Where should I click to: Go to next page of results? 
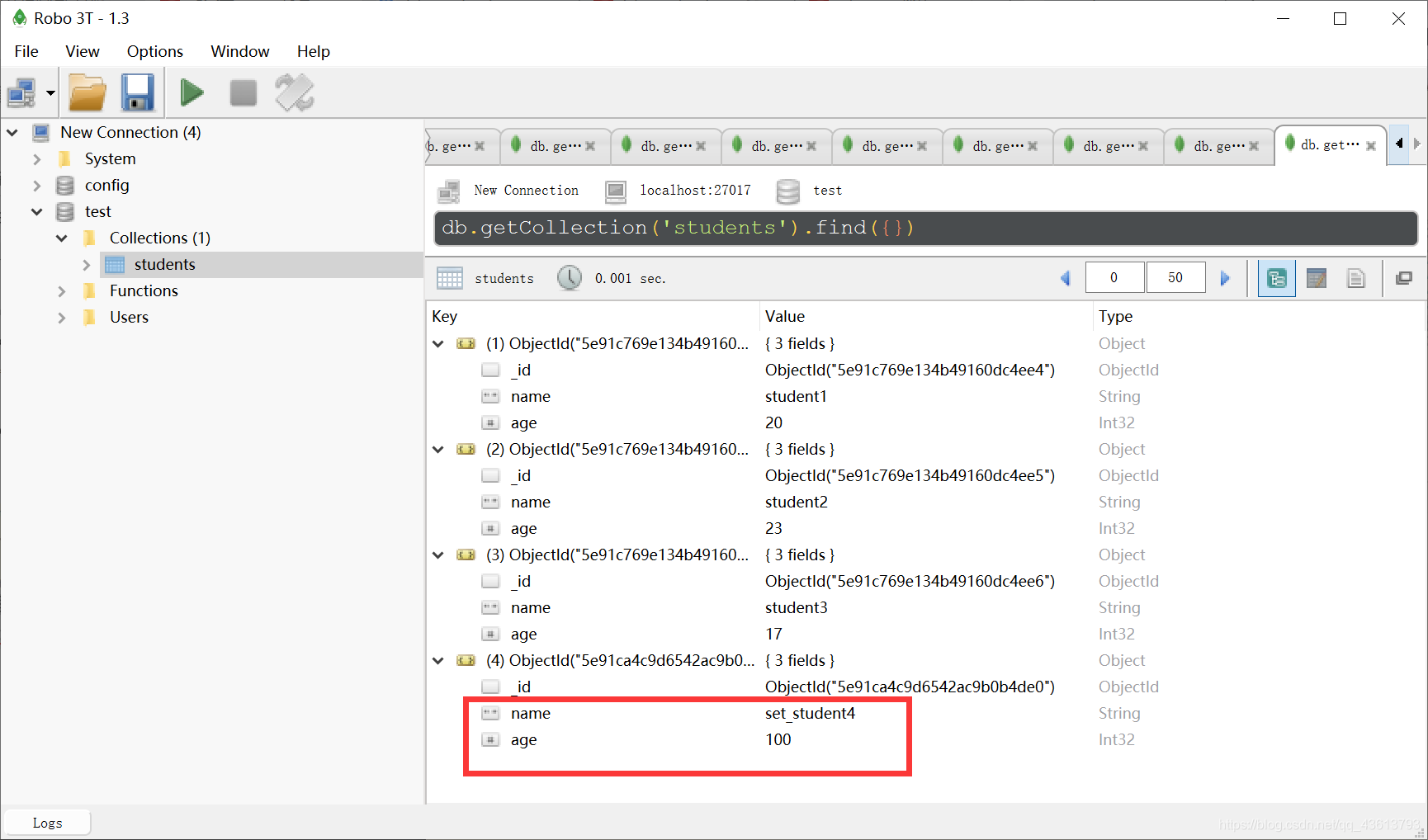click(1225, 278)
